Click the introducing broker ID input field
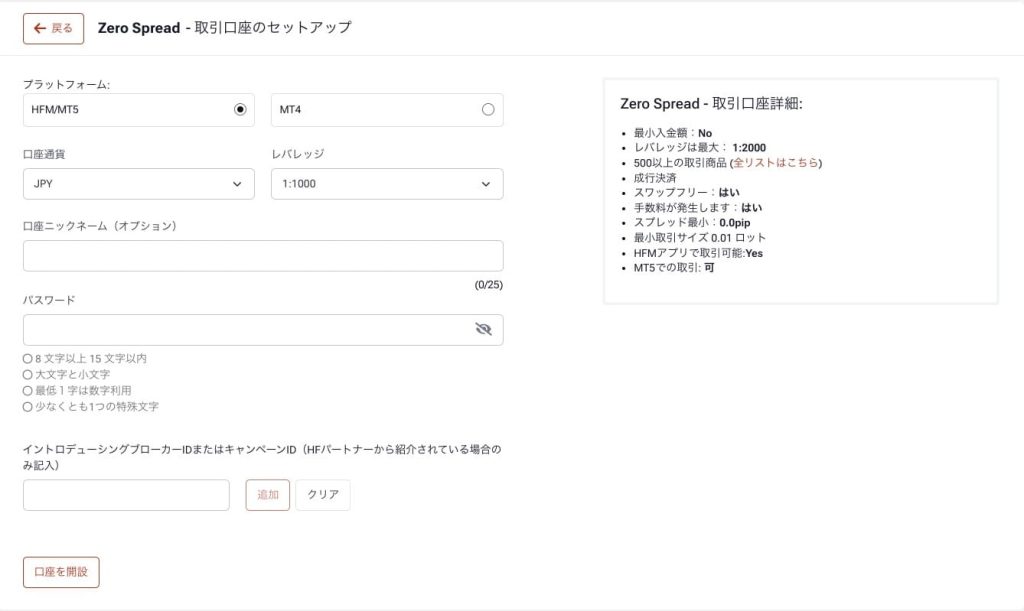 point(125,494)
